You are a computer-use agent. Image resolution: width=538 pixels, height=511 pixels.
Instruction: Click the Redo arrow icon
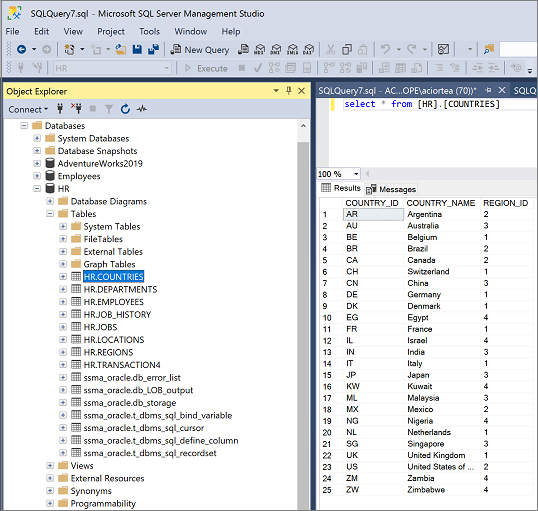(411, 50)
